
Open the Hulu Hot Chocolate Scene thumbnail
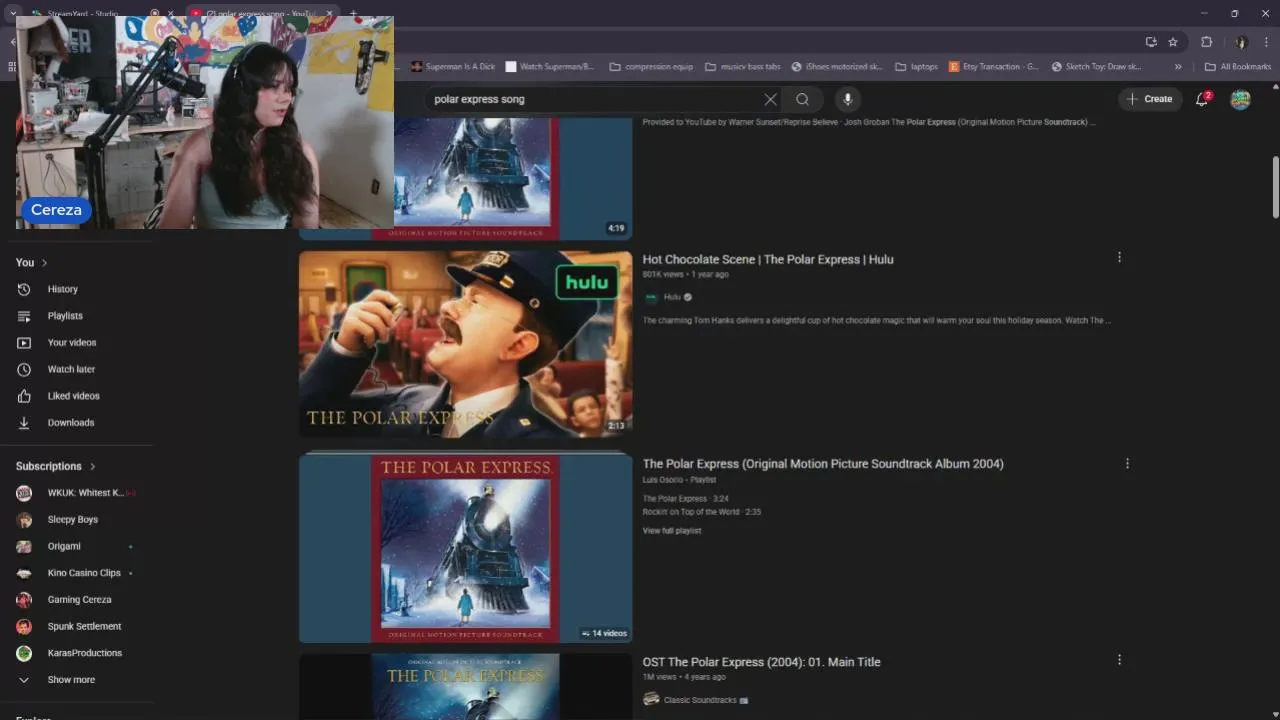[x=465, y=344]
